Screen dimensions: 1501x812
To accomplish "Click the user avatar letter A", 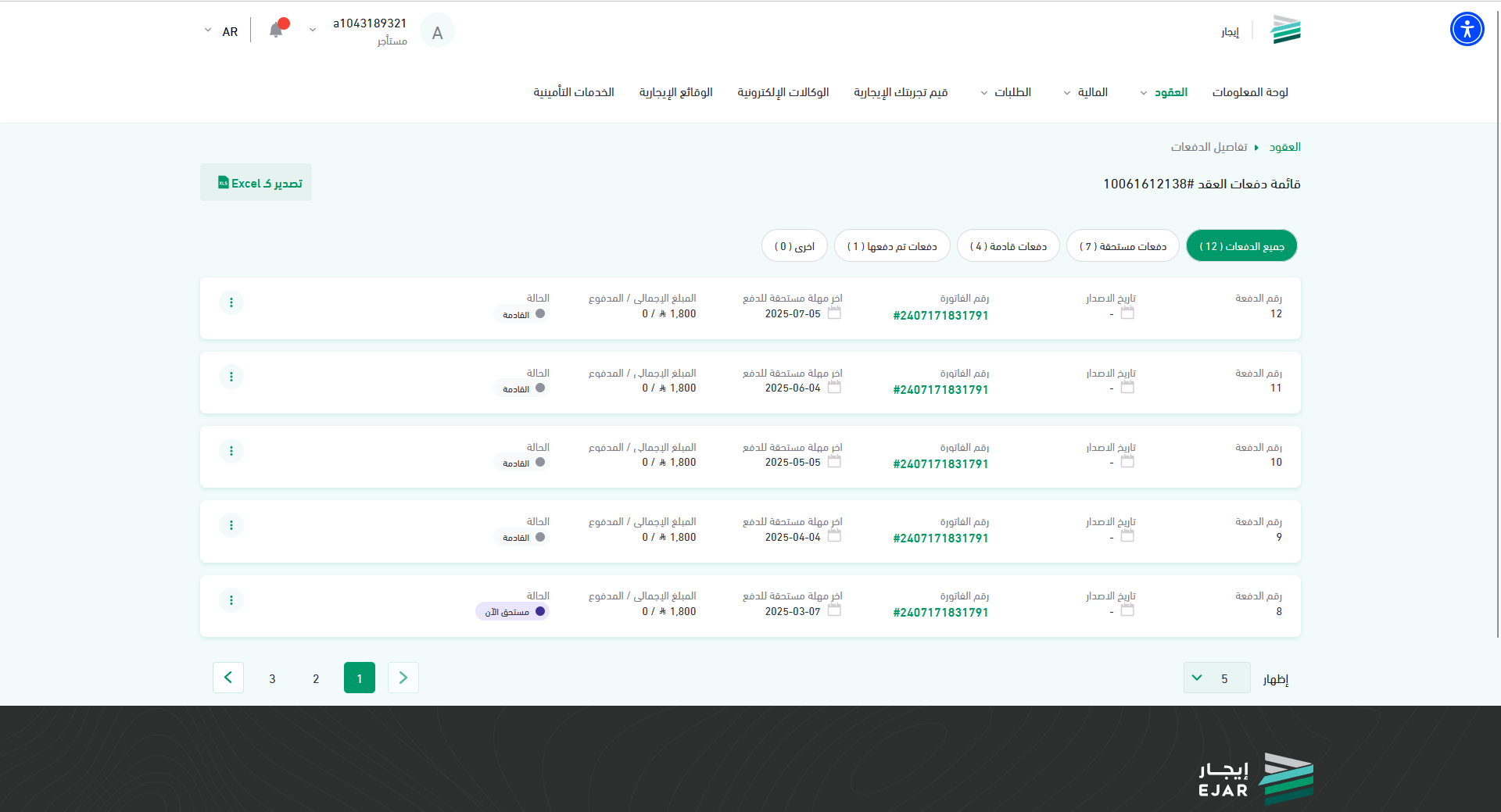I will pyautogui.click(x=437, y=32).
